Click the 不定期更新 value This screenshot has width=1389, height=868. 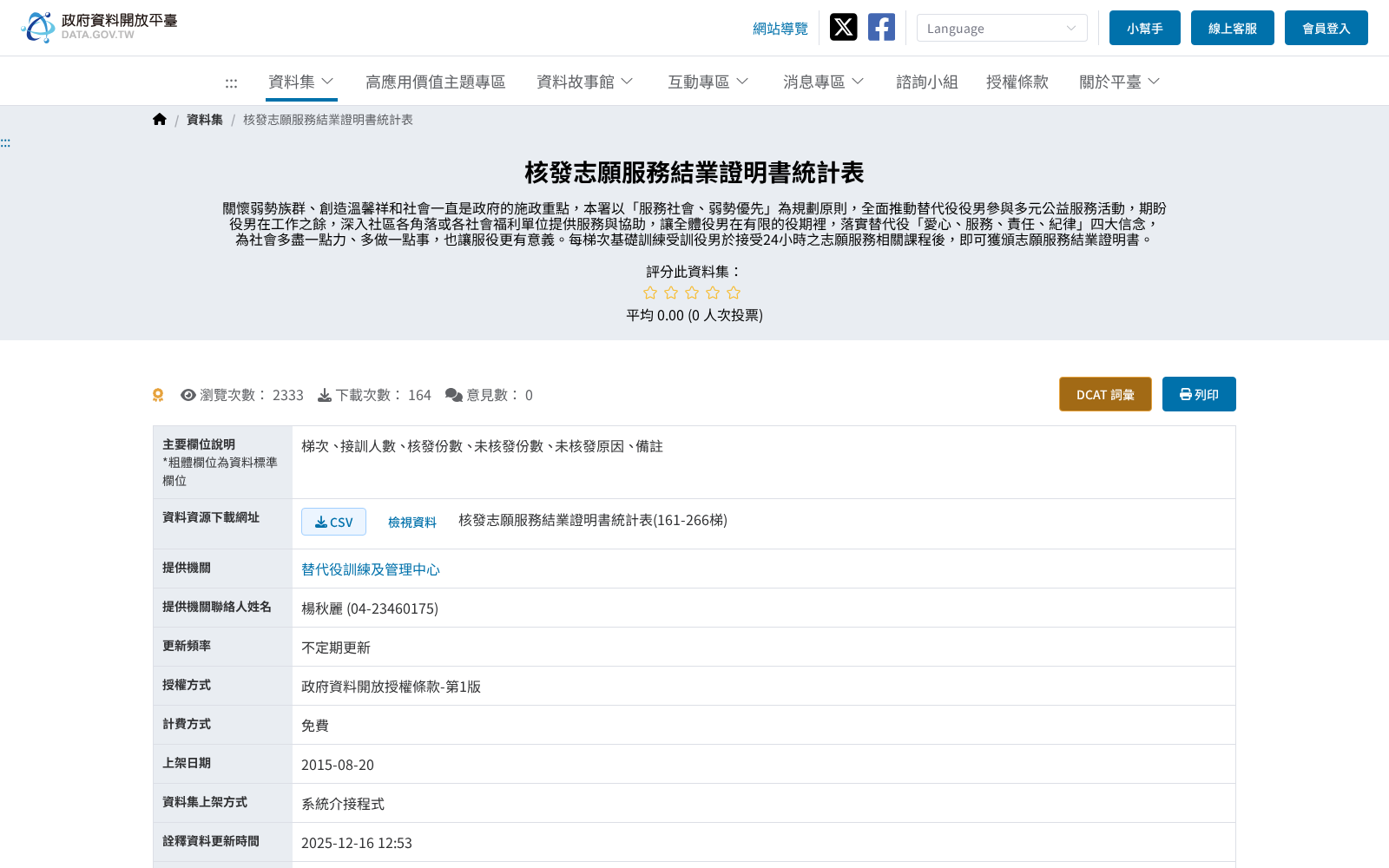click(x=336, y=648)
